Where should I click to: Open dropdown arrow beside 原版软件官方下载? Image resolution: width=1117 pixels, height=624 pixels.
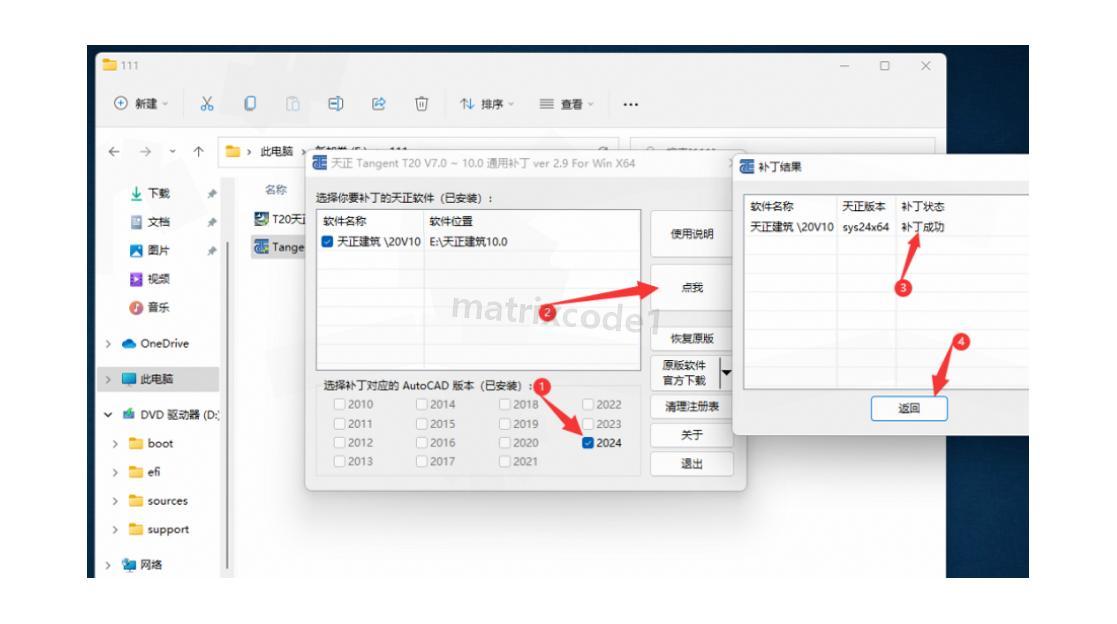pyautogui.click(x=726, y=373)
